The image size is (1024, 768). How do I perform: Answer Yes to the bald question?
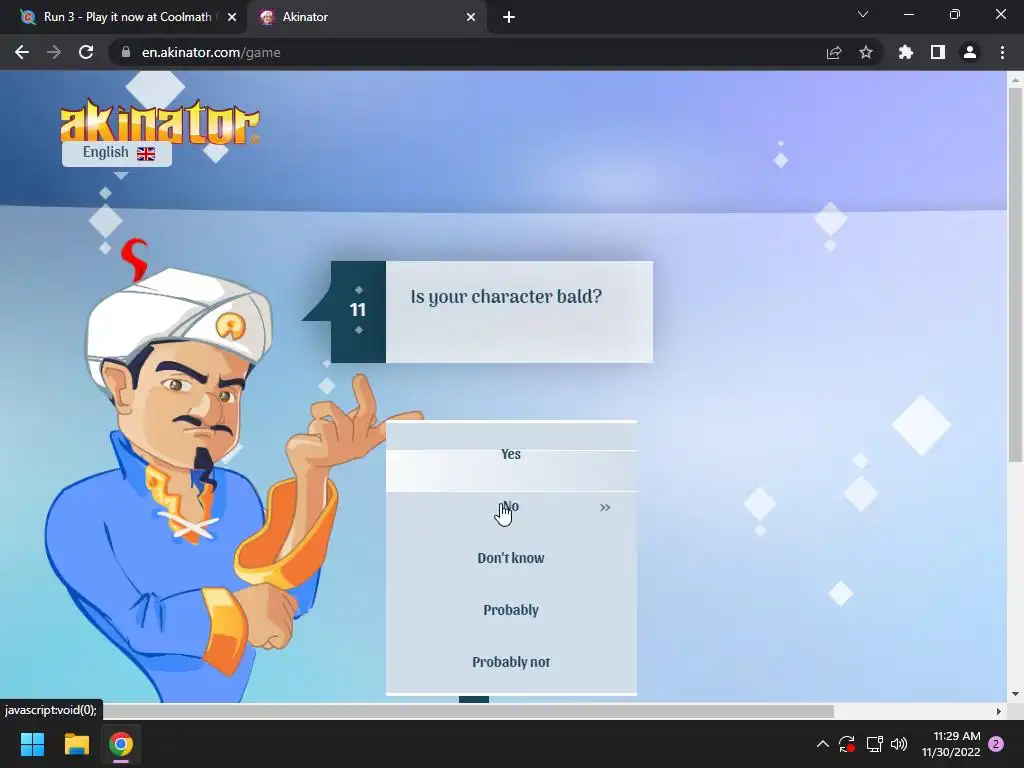pyautogui.click(x=511, y=455)
